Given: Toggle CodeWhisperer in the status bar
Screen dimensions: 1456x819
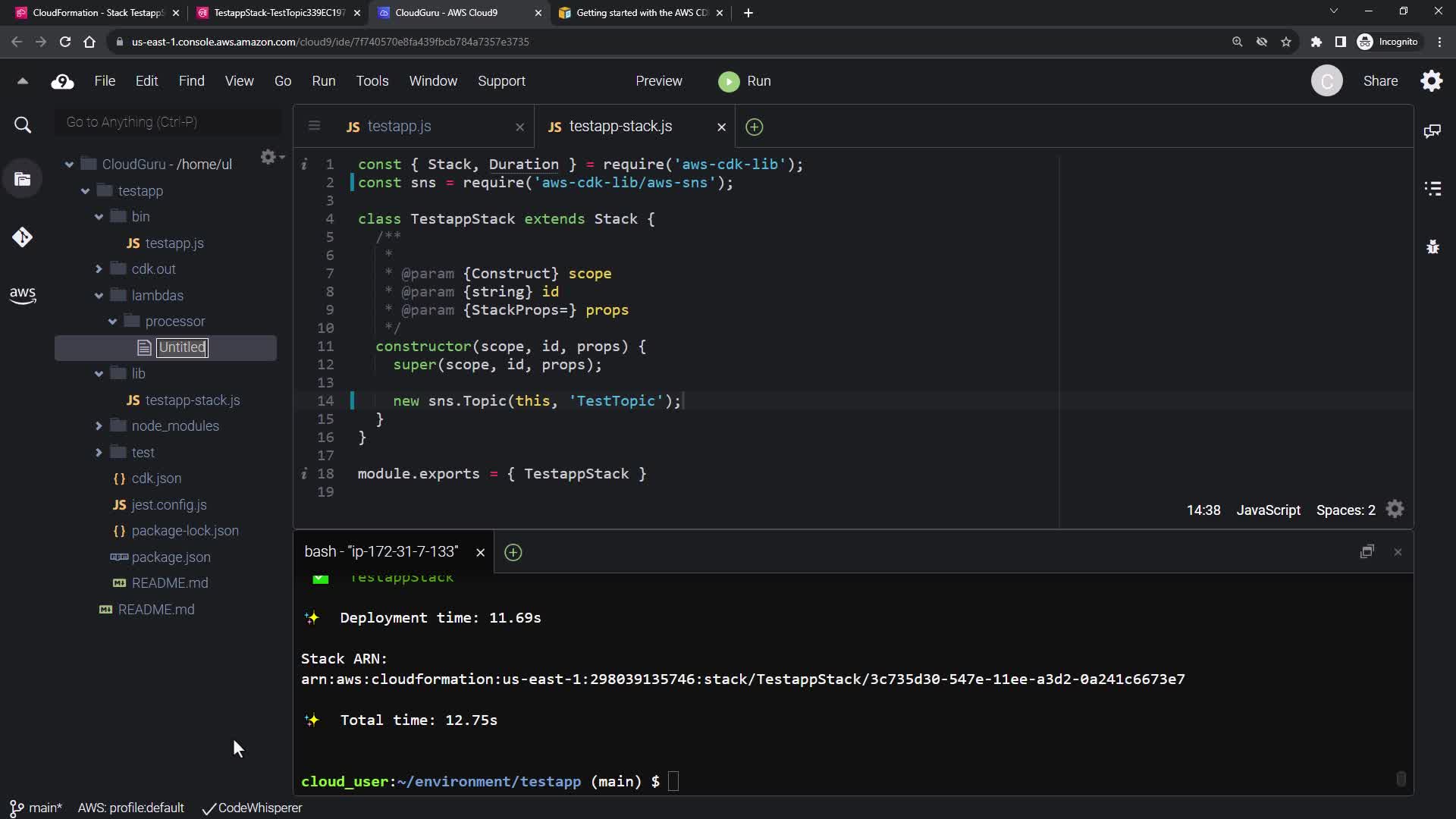Looking at the screenshot, I should click(253, 808).
